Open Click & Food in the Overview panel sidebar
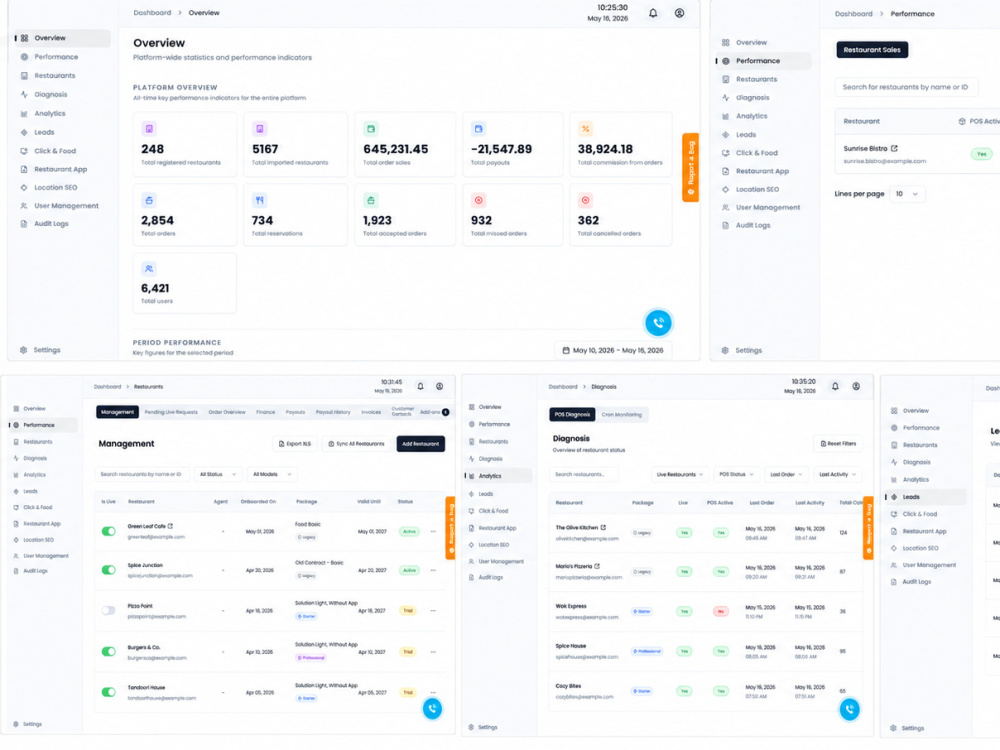This screenshot has height=750, width=1000. click(55, 151)
